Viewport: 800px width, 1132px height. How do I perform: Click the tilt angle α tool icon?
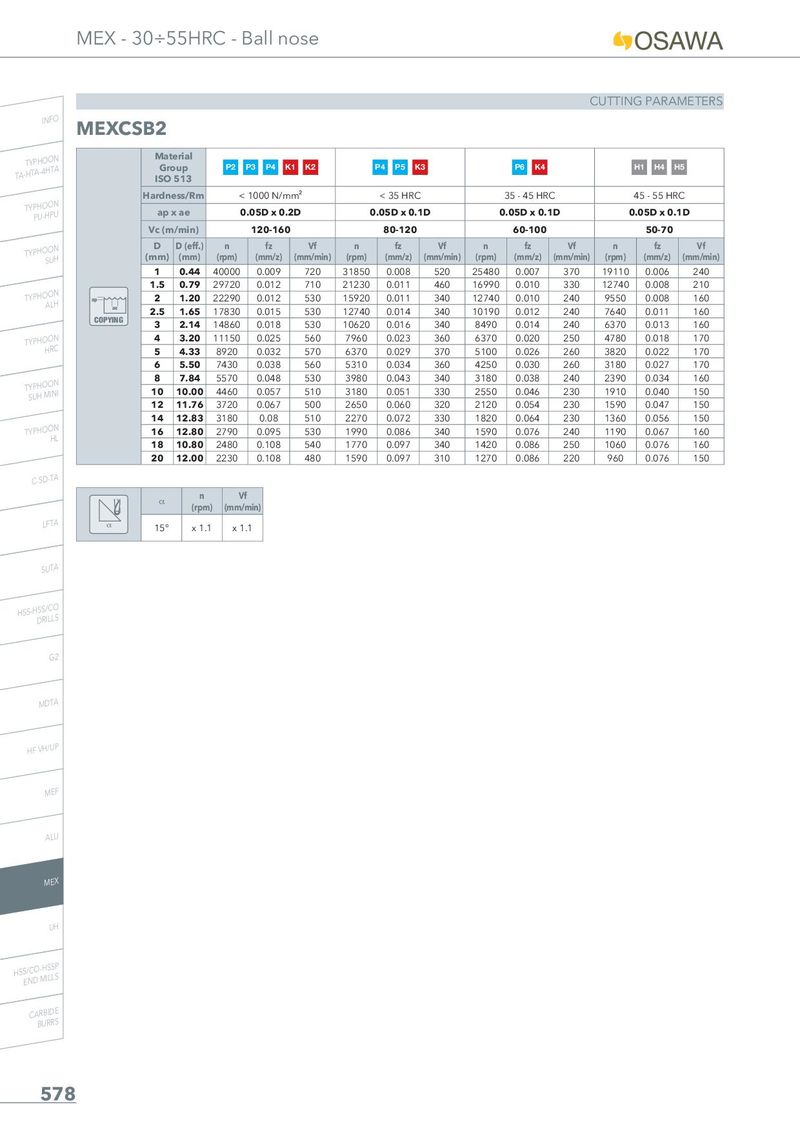(109, 514)
